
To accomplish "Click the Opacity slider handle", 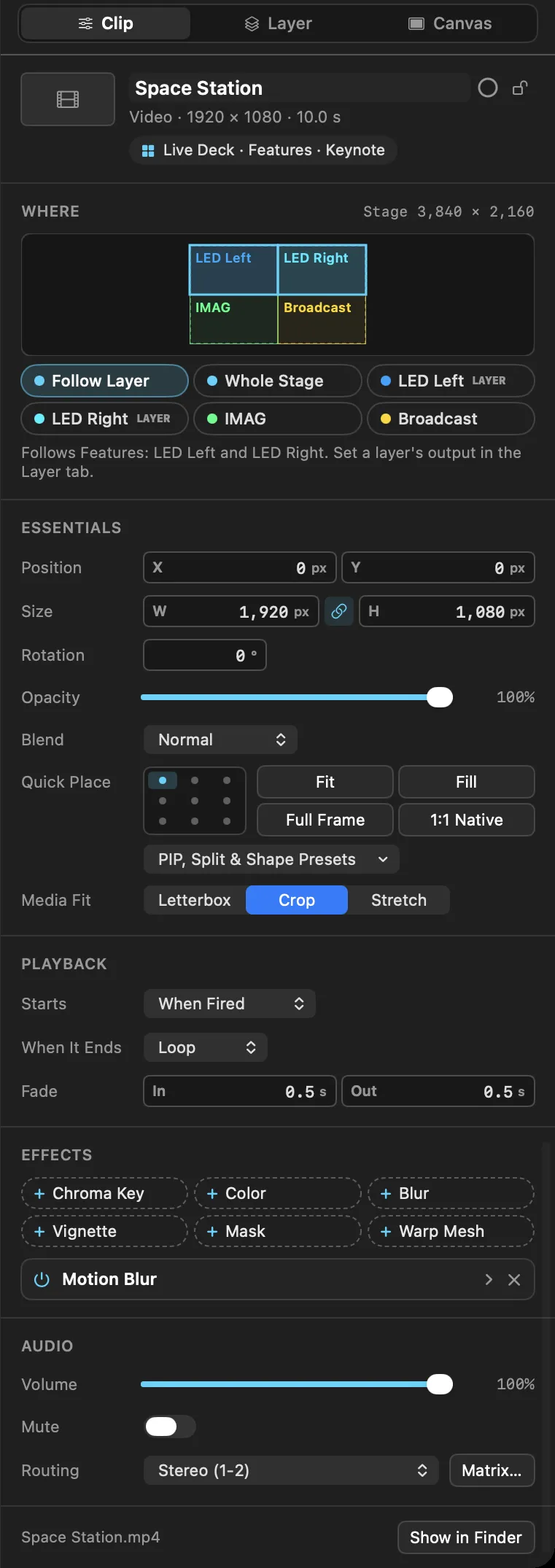I will [x=440, y=697].
